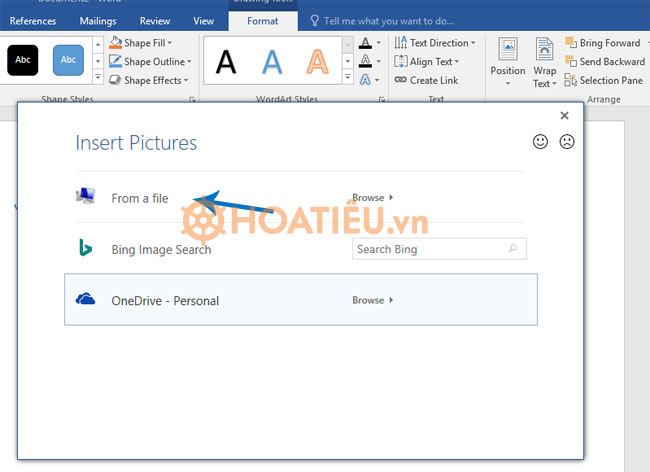Select the blue Abc shape style
650x472 pixels.
tap(69, 60)
